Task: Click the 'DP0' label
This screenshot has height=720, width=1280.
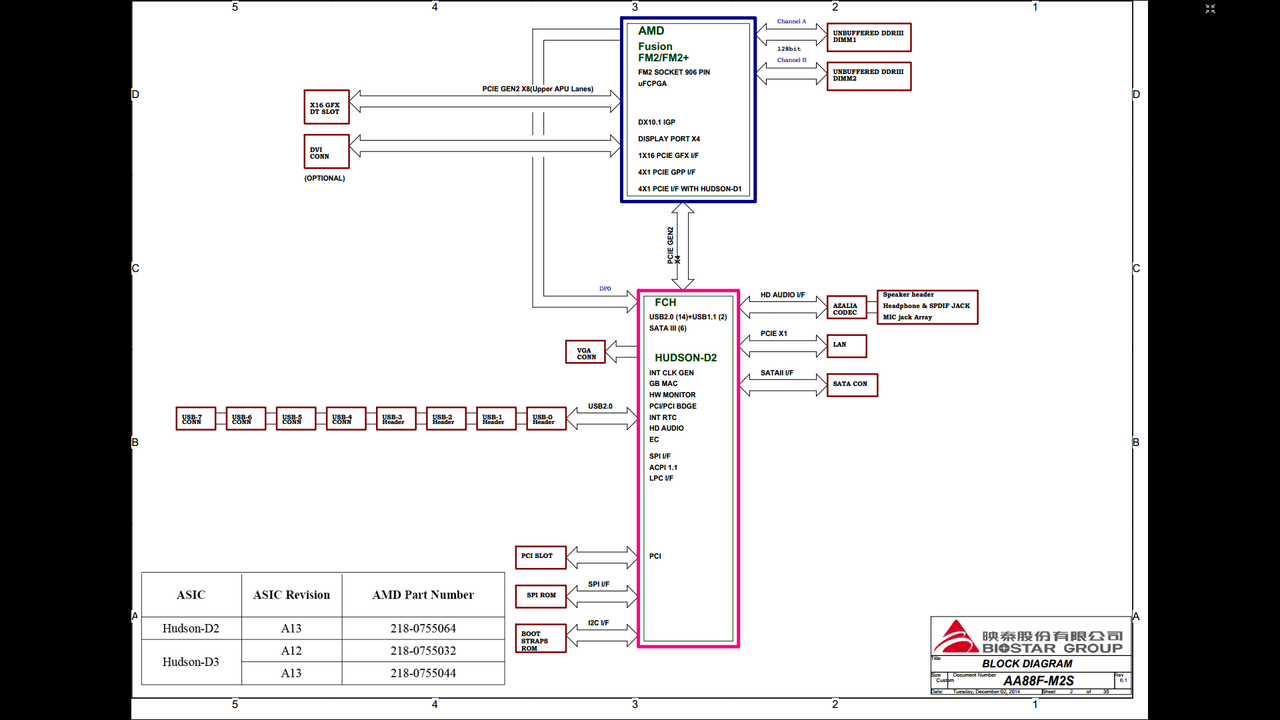Action: [x=605, y=289]
